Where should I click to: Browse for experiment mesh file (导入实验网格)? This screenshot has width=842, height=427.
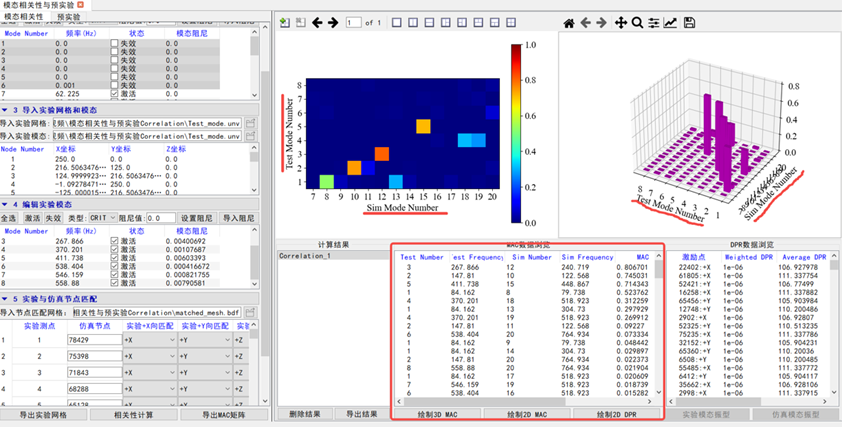(251, 123)
